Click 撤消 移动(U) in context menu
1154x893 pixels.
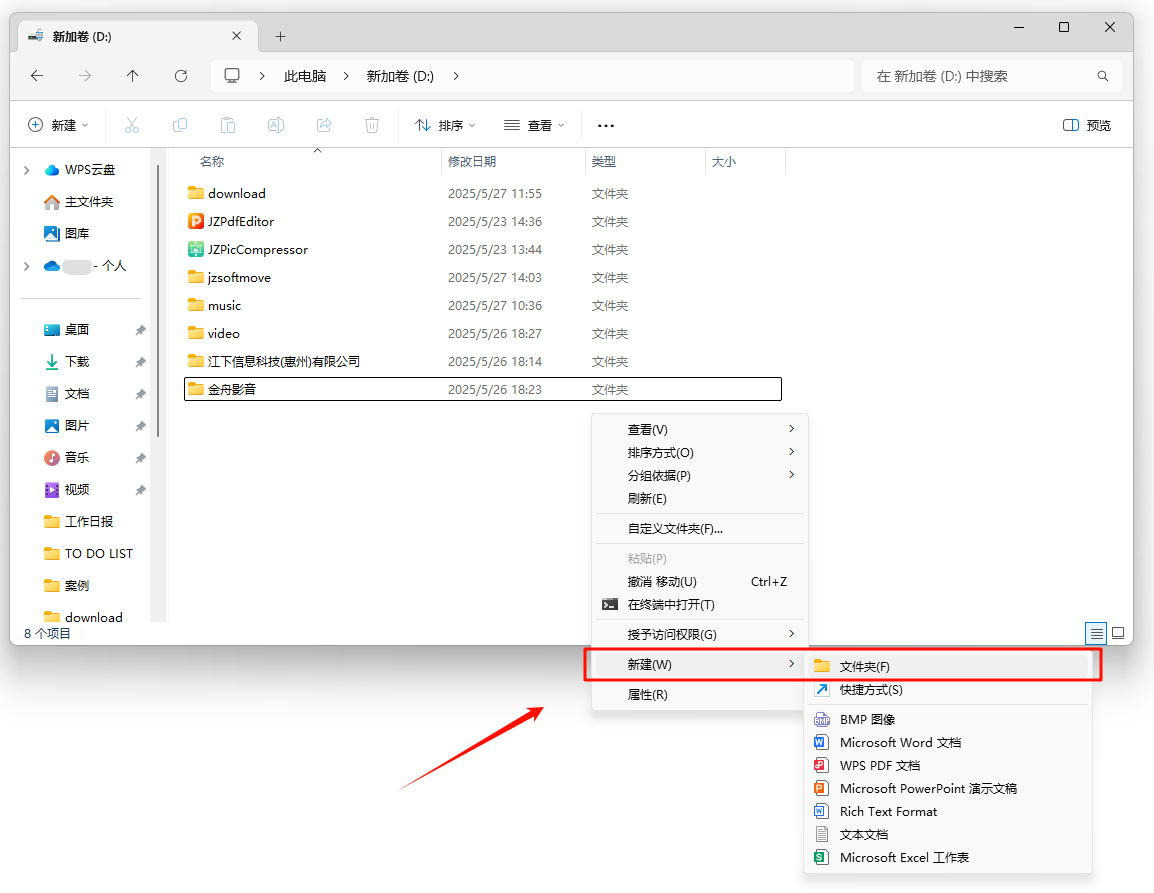coord(699,582)
